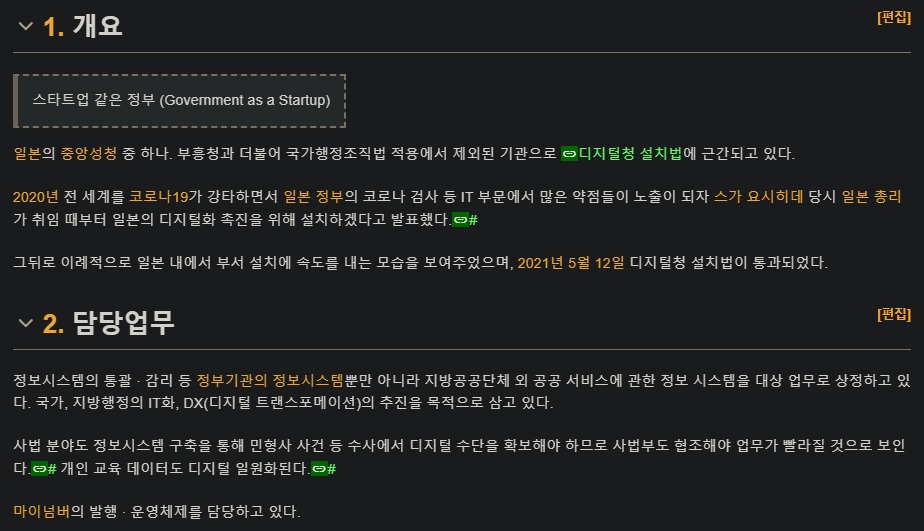The image size is (924, 531).
Task: Open external # reference after 일원화된다
Action: pos(324,469)
